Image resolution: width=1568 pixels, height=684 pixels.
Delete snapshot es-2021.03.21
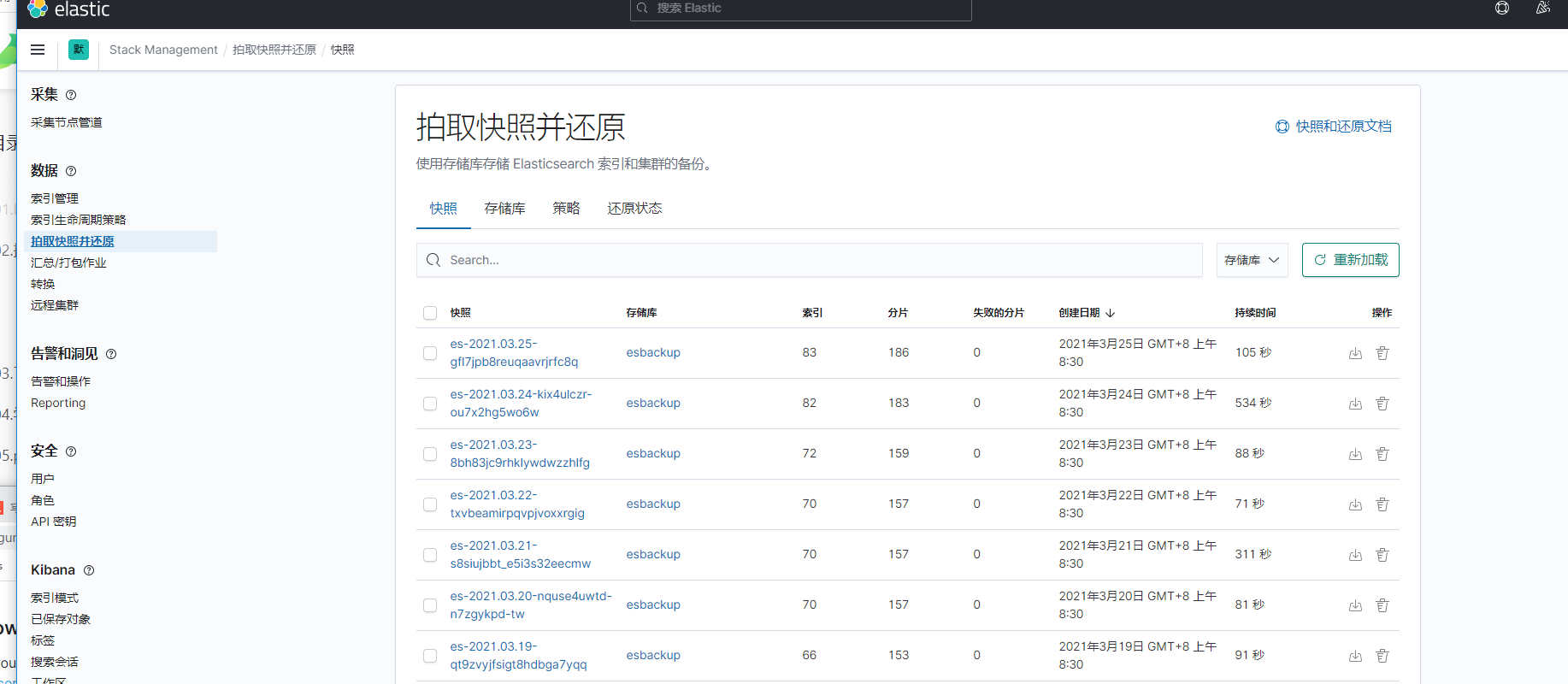pyautogui.click(x=1382, y=555)
